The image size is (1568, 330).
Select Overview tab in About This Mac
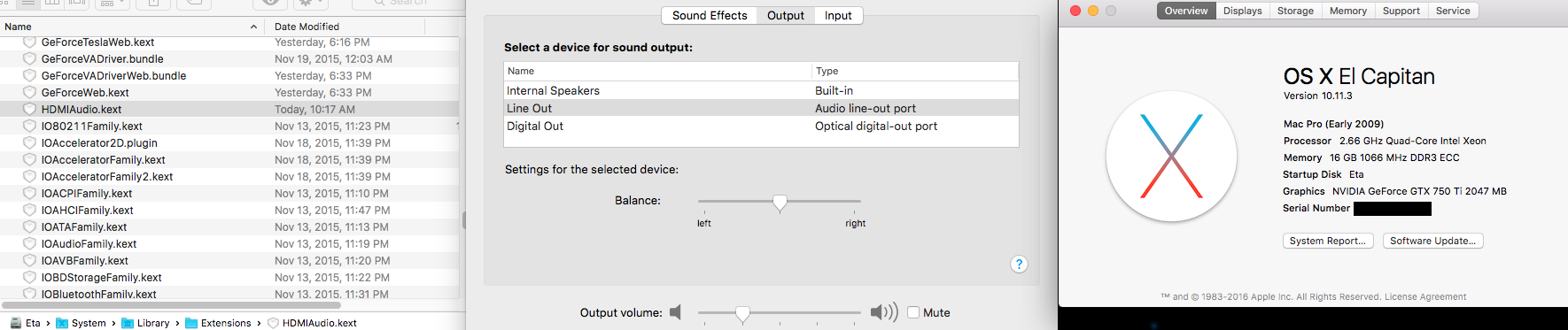1186,11
